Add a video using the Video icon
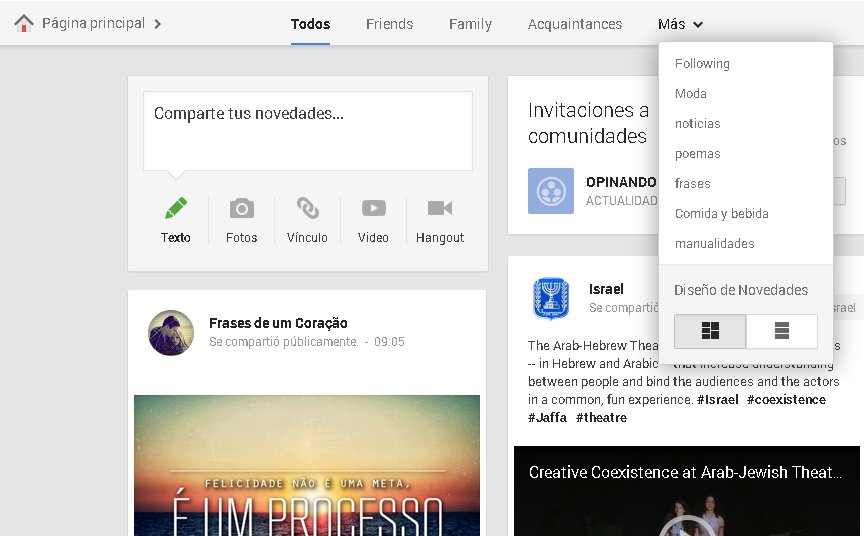864x536 pixels. [374, 208]
